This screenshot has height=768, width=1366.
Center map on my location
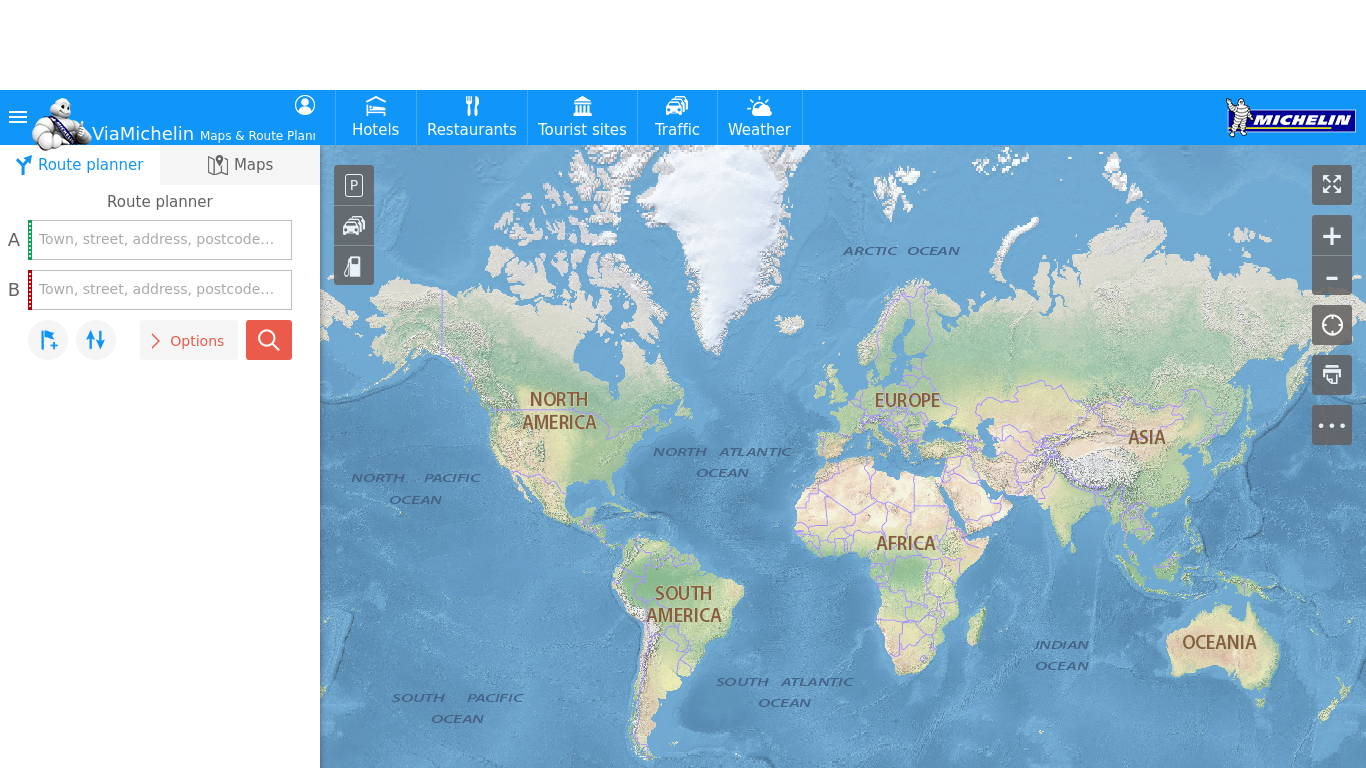pos(1331,325)
